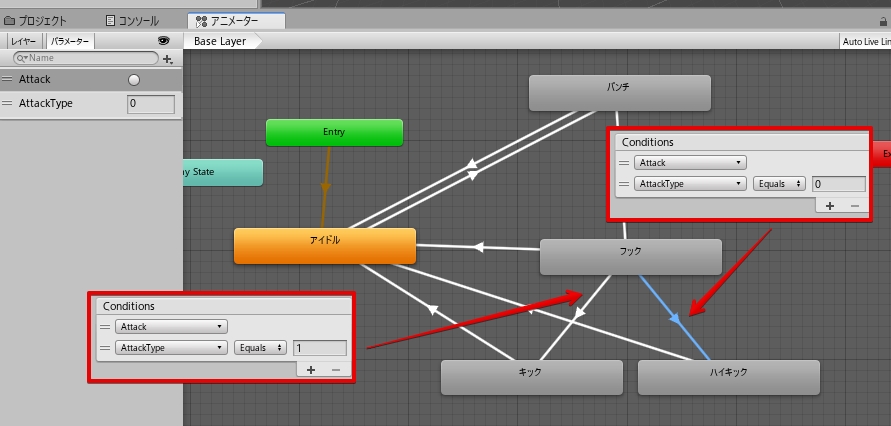The image size is (891, 426).
Task: Toggle the Attack trigger radio circle
Action: pyautogui.click(x=134, y=80)
